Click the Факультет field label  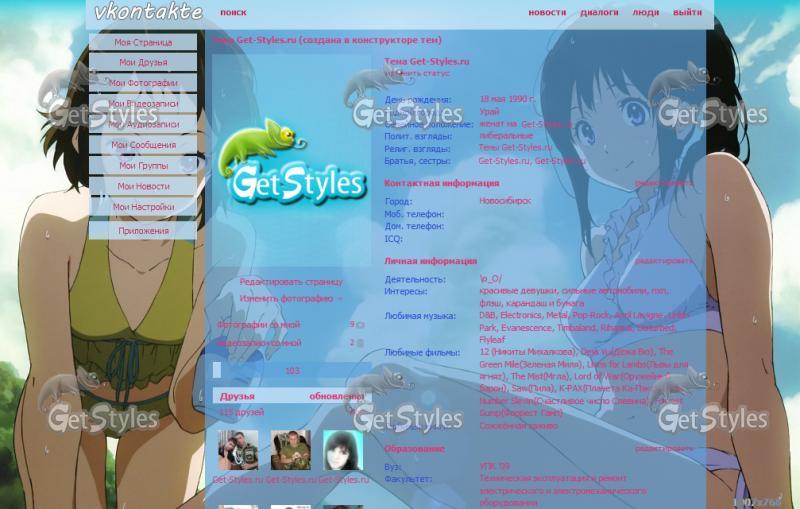[408, 479]
